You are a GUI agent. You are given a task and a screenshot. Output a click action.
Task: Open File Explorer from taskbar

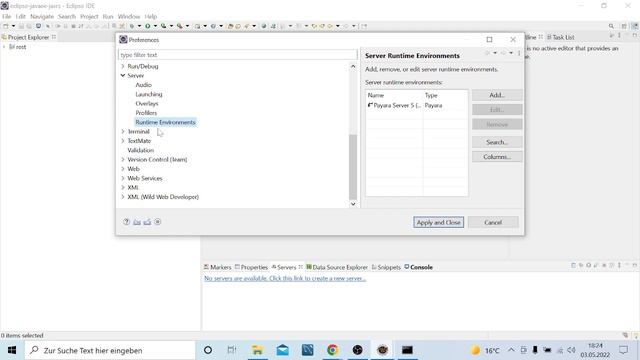click(257, 350)
